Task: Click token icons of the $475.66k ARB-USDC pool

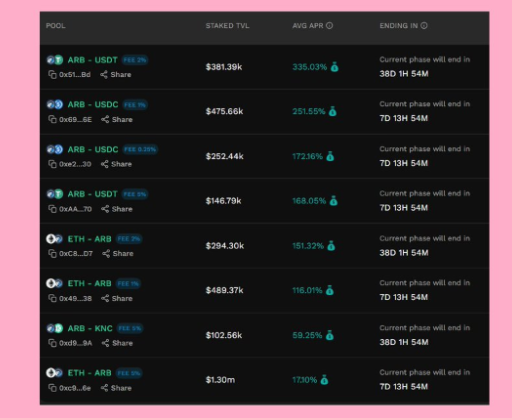Action: click(x=55, y=104)
